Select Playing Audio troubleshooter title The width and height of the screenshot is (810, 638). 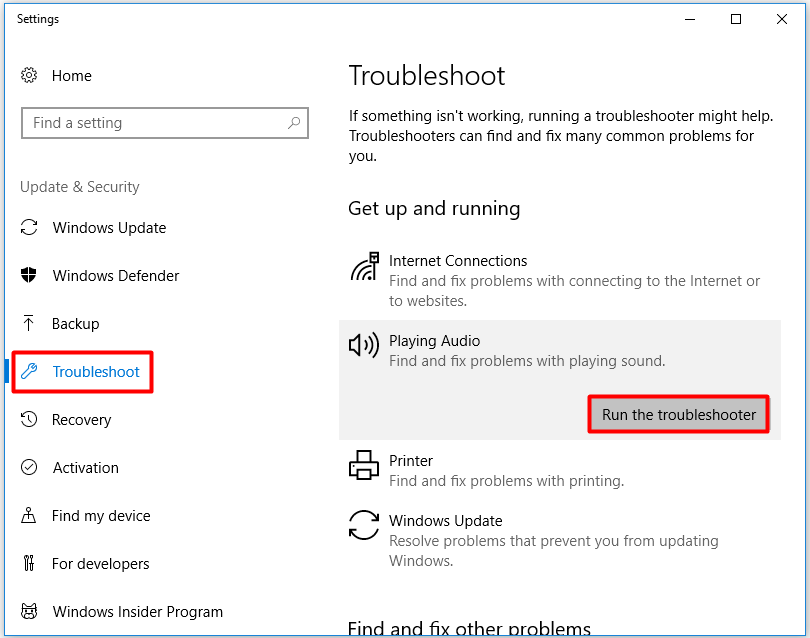pyautogui.click(x=434, y=341)
